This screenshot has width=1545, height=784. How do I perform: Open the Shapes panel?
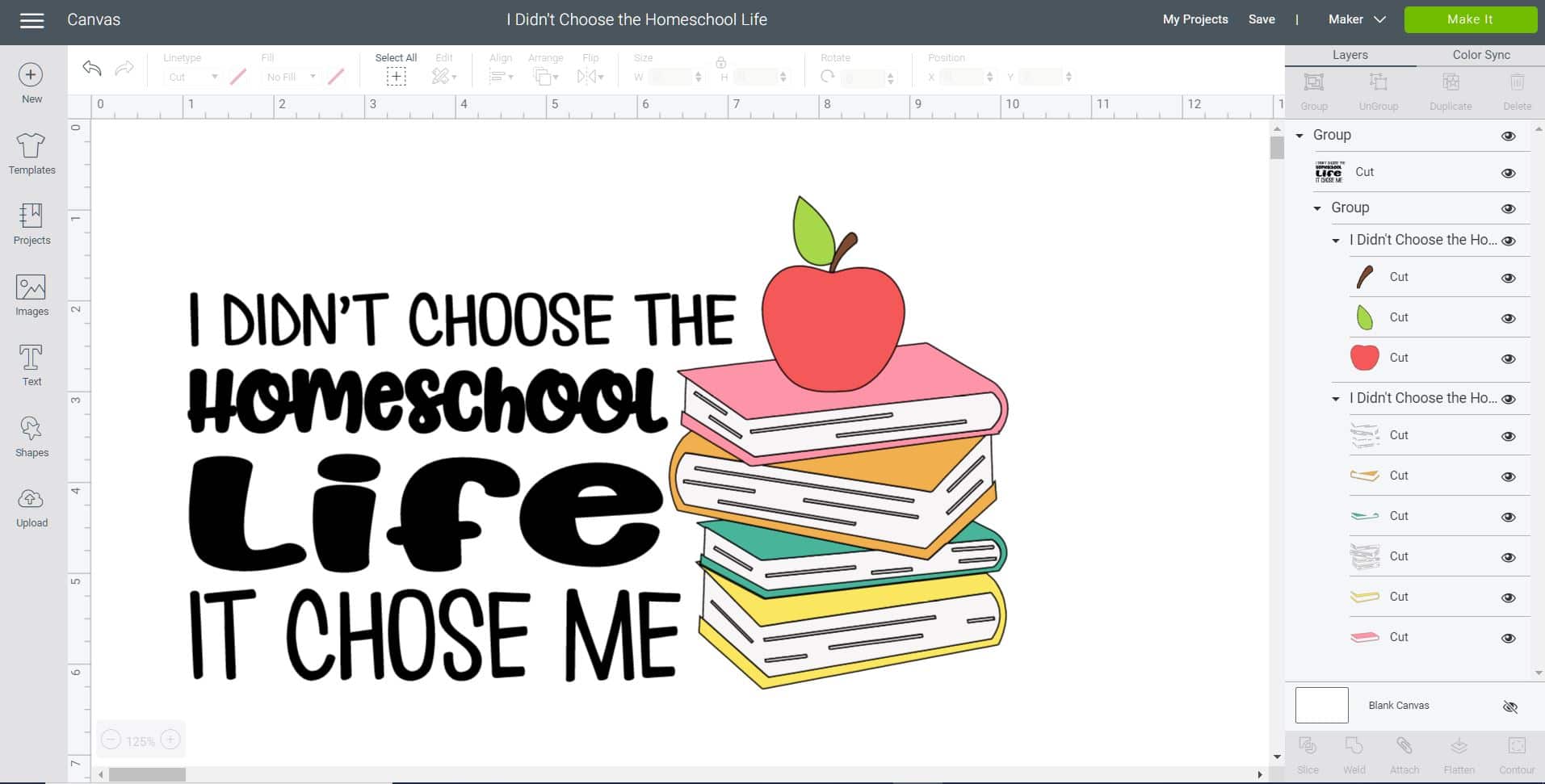tap(31, 436)
